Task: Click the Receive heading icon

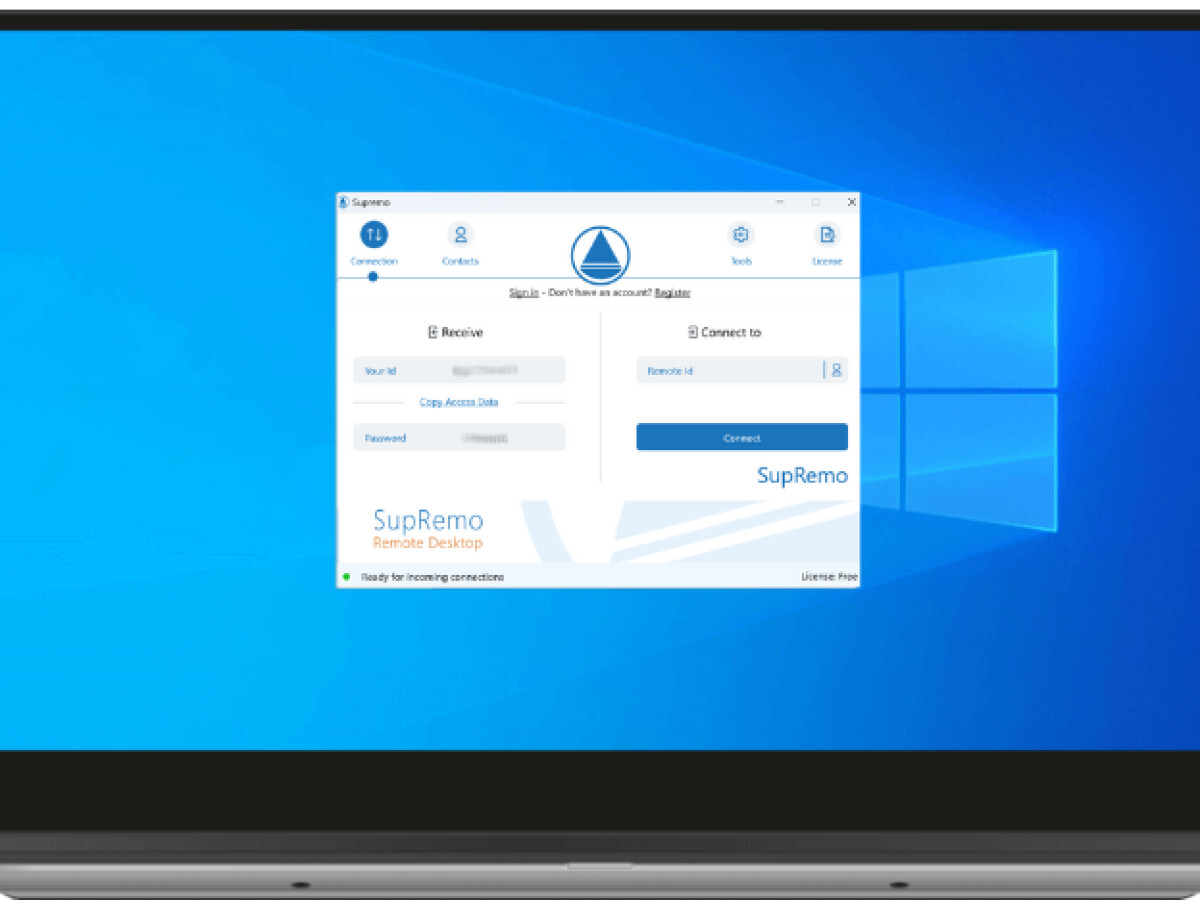Action: coord(433,332)
